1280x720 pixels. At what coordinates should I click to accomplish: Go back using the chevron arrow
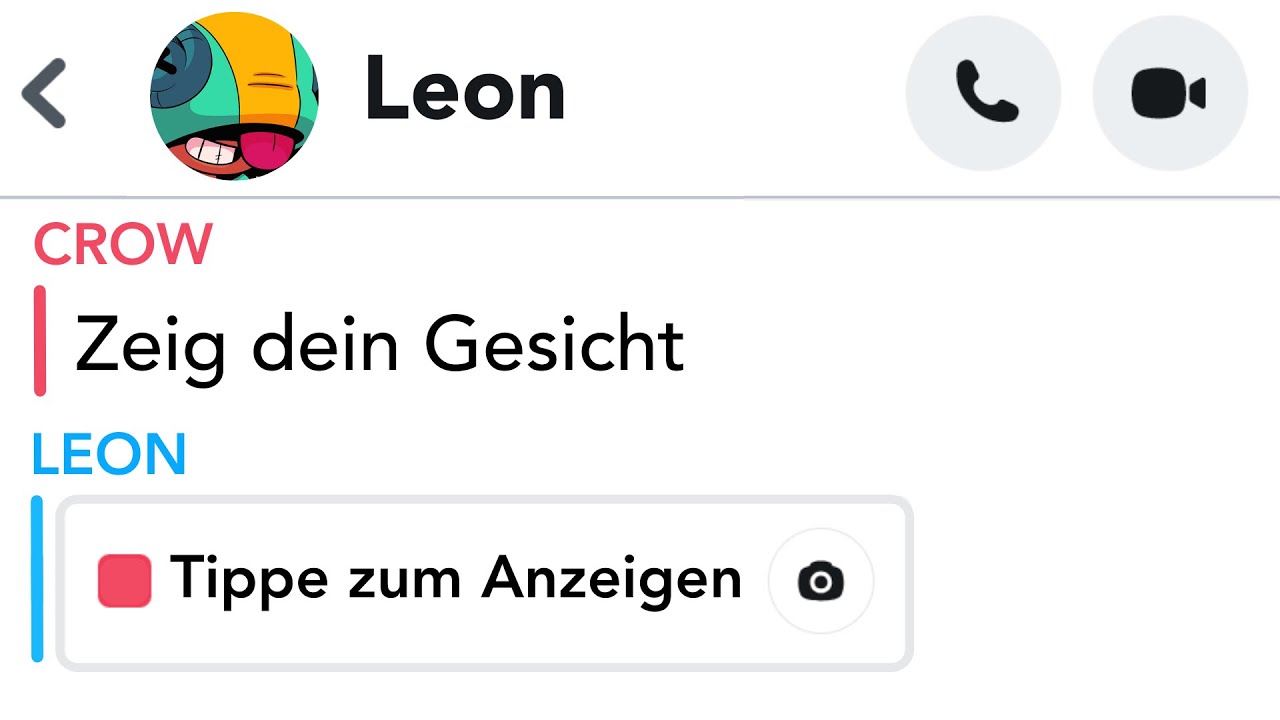coord(44,93)
